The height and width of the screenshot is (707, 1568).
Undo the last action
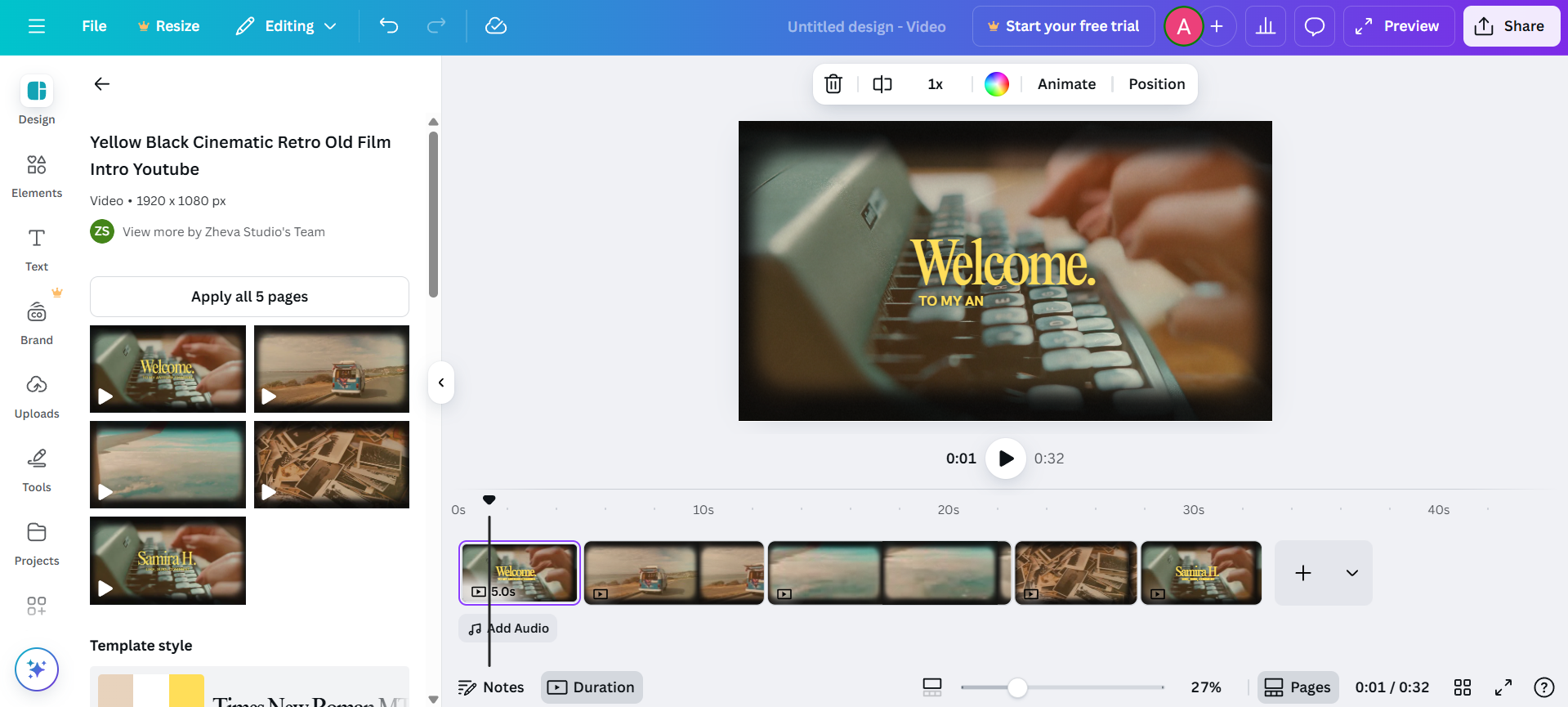tap(389, 26)
